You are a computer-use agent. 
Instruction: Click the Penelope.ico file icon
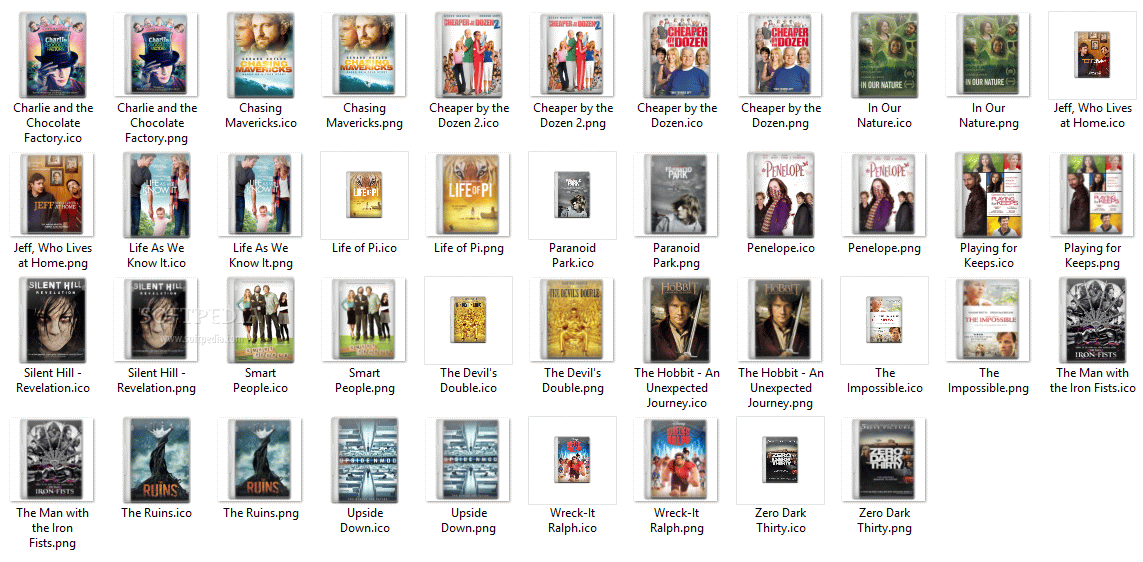pos(779,194)
